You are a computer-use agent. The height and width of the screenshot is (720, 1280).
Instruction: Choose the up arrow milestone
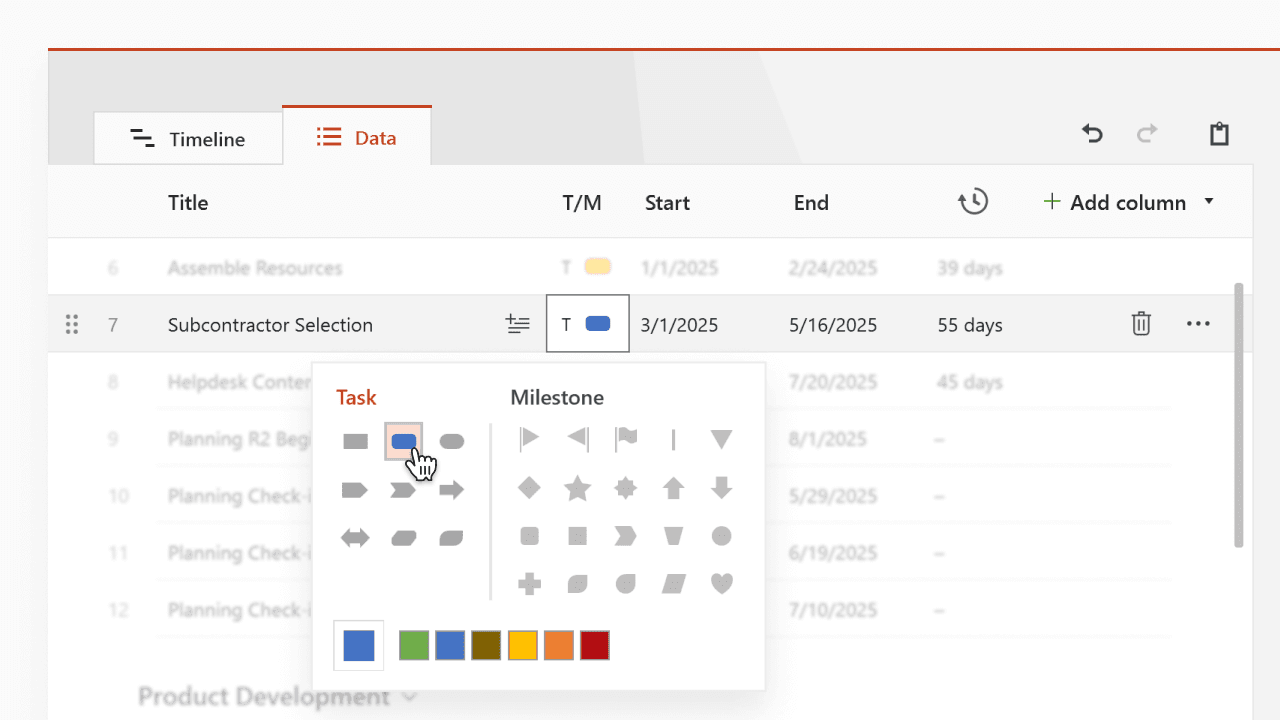674,488
